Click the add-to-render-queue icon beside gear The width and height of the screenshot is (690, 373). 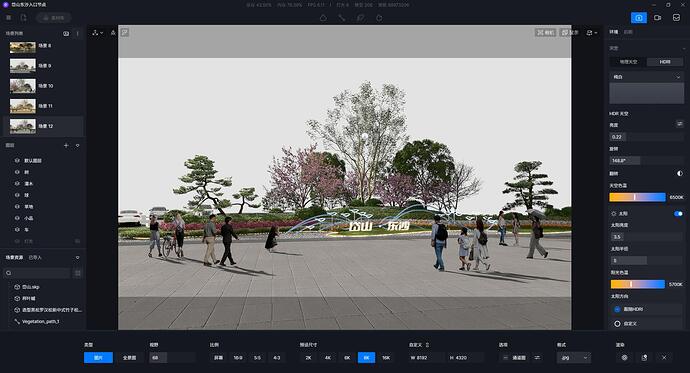[x=644, y=358]
